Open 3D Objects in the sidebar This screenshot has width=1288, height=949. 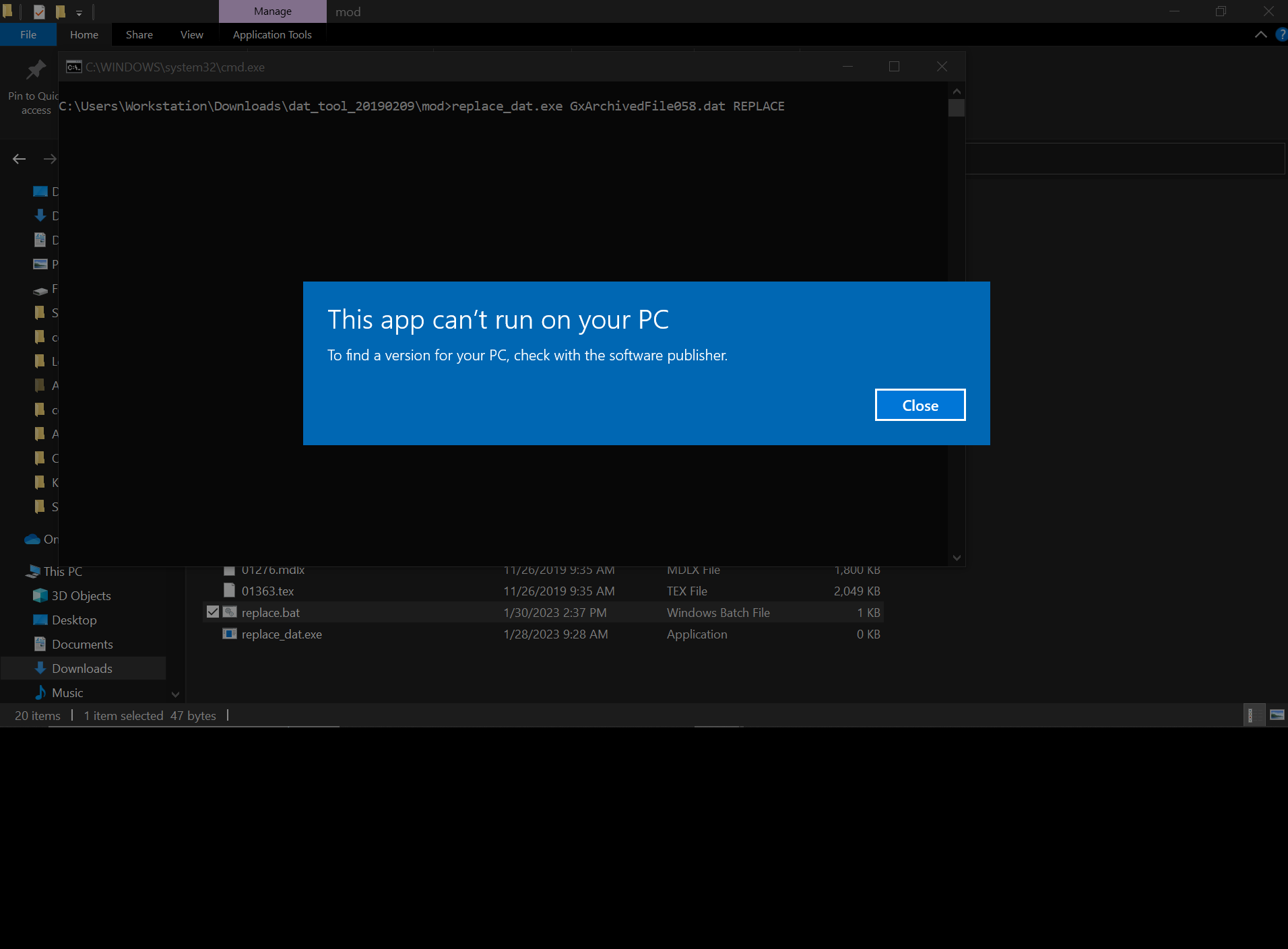[81, 595]
